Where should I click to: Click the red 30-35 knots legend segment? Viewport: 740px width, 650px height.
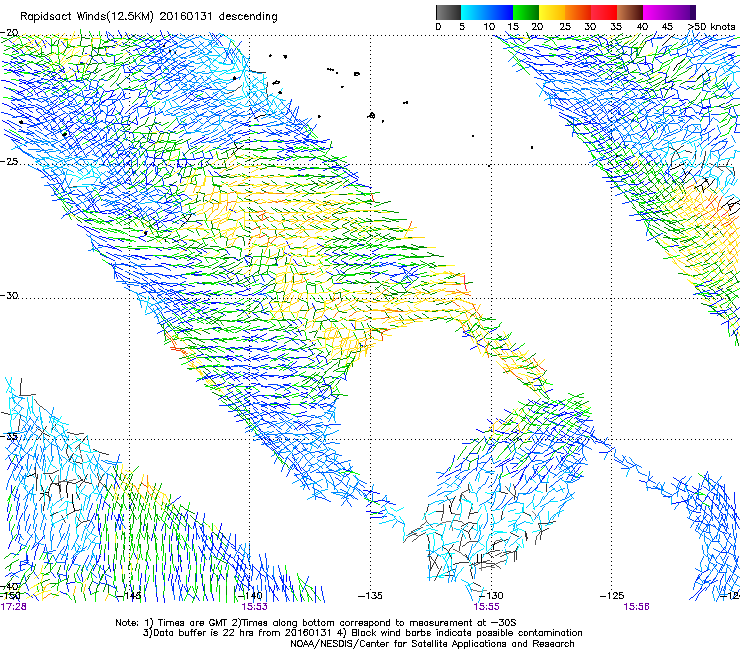(604, 12)
